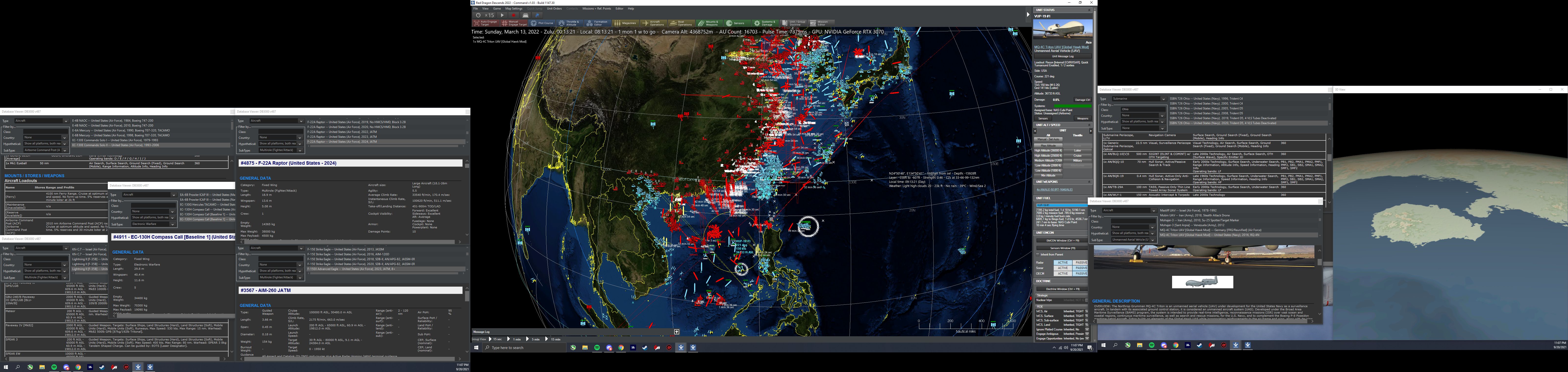Open Missions + Ref. Points menu
The width and height of the screenshot is (1568, 372).
(597, 9)
